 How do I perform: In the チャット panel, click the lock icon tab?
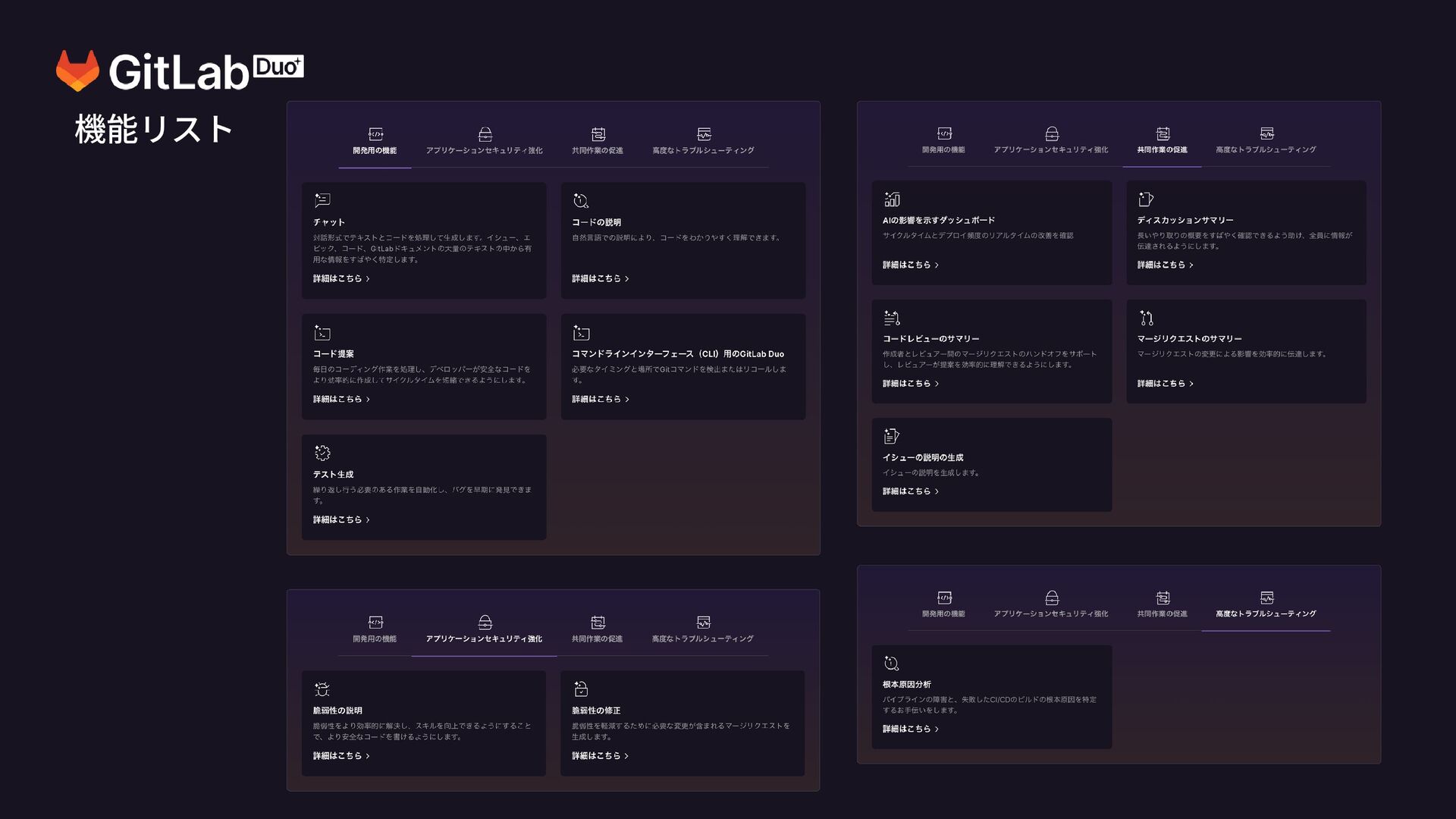click(x=485, y=134)
